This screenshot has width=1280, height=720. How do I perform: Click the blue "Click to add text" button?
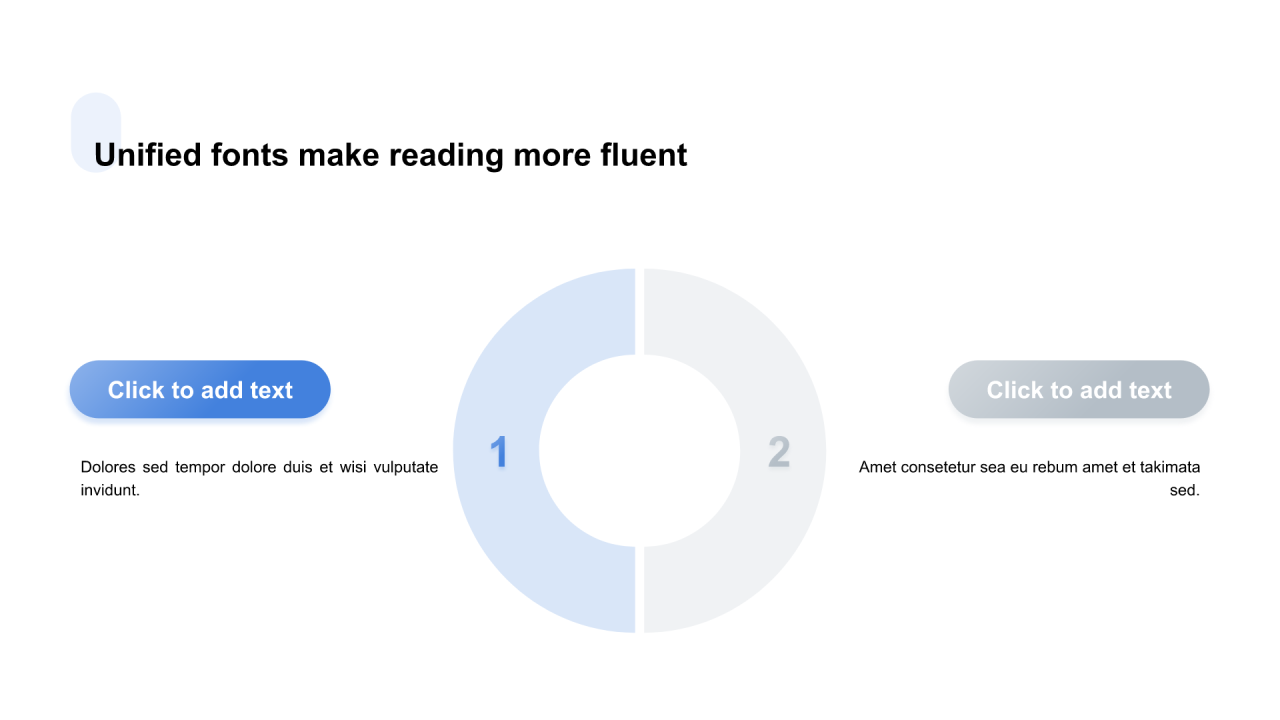click(x=200, y=390)
